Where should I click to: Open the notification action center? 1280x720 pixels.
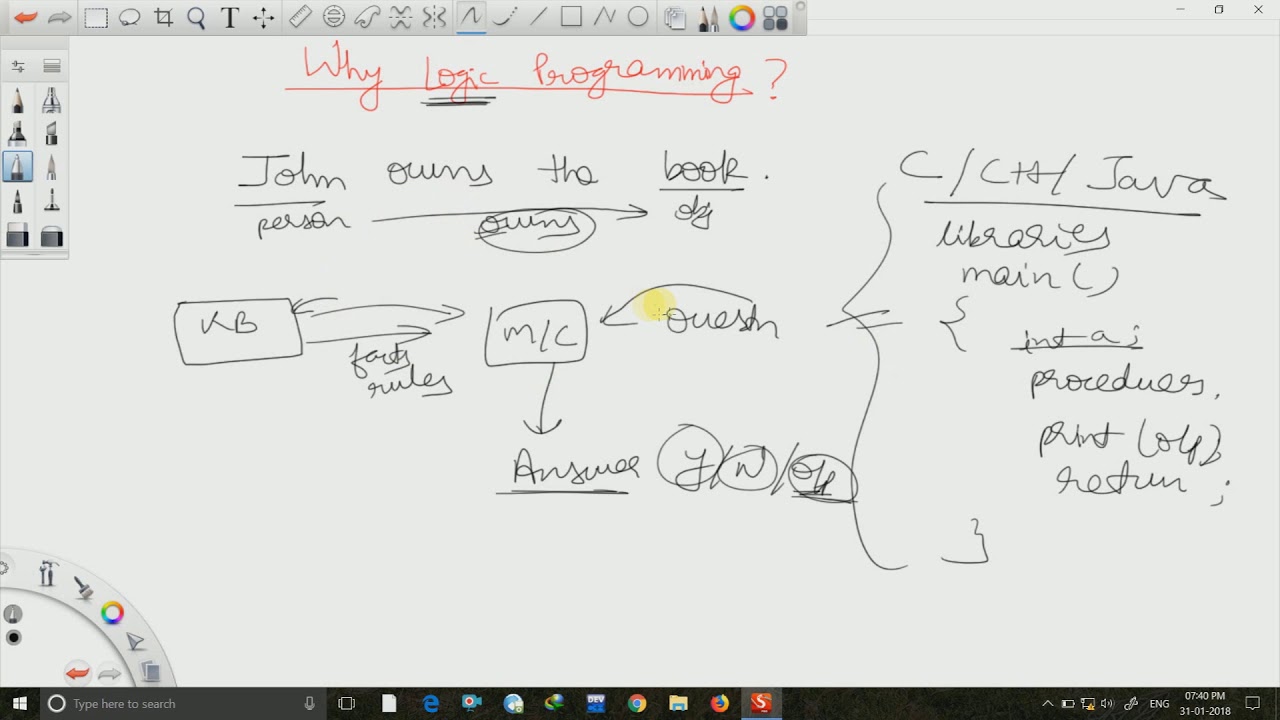click(x=1253, y=704)
